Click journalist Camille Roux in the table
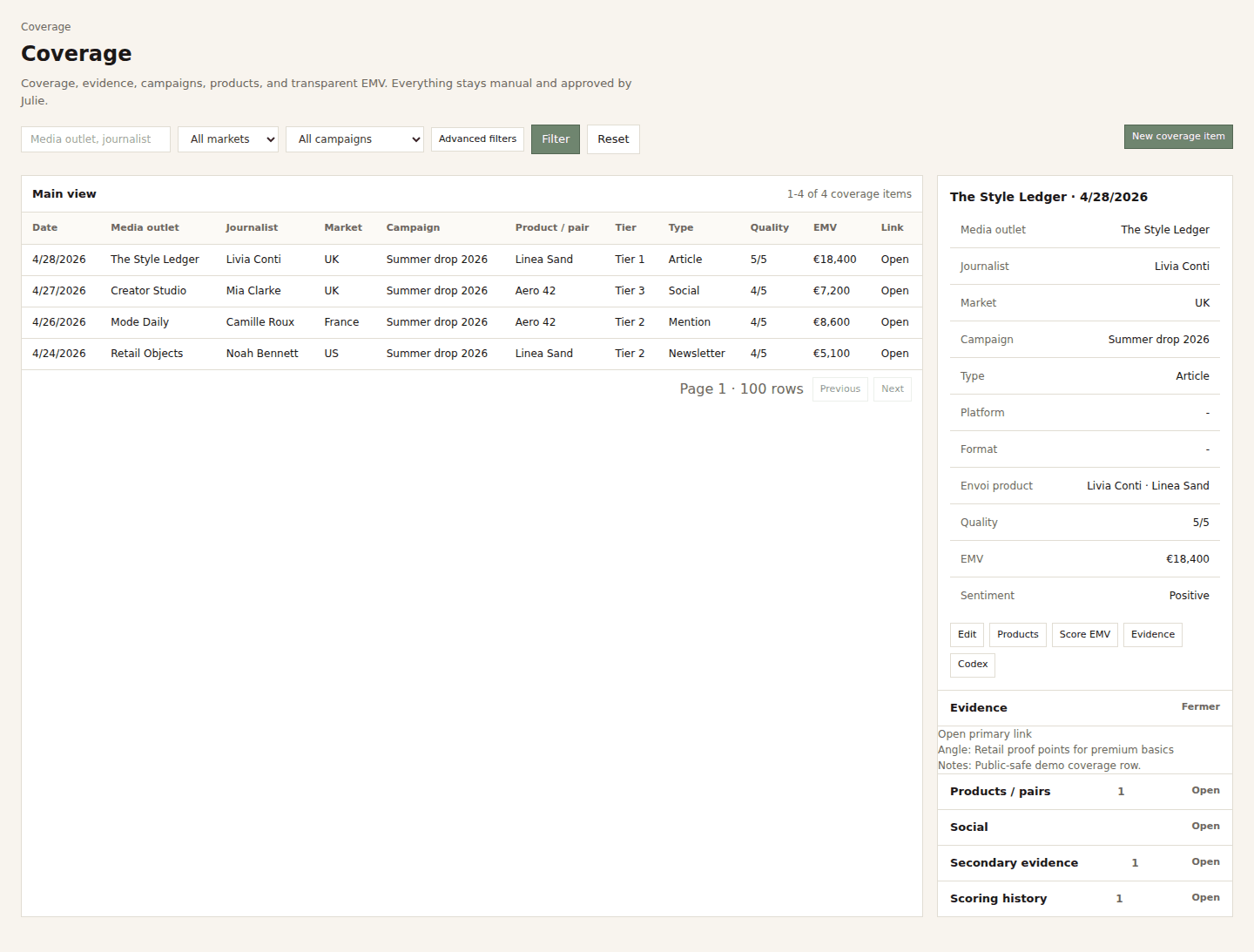The height and width of the screenshot is (952, 1254). [x=260, y=322]
